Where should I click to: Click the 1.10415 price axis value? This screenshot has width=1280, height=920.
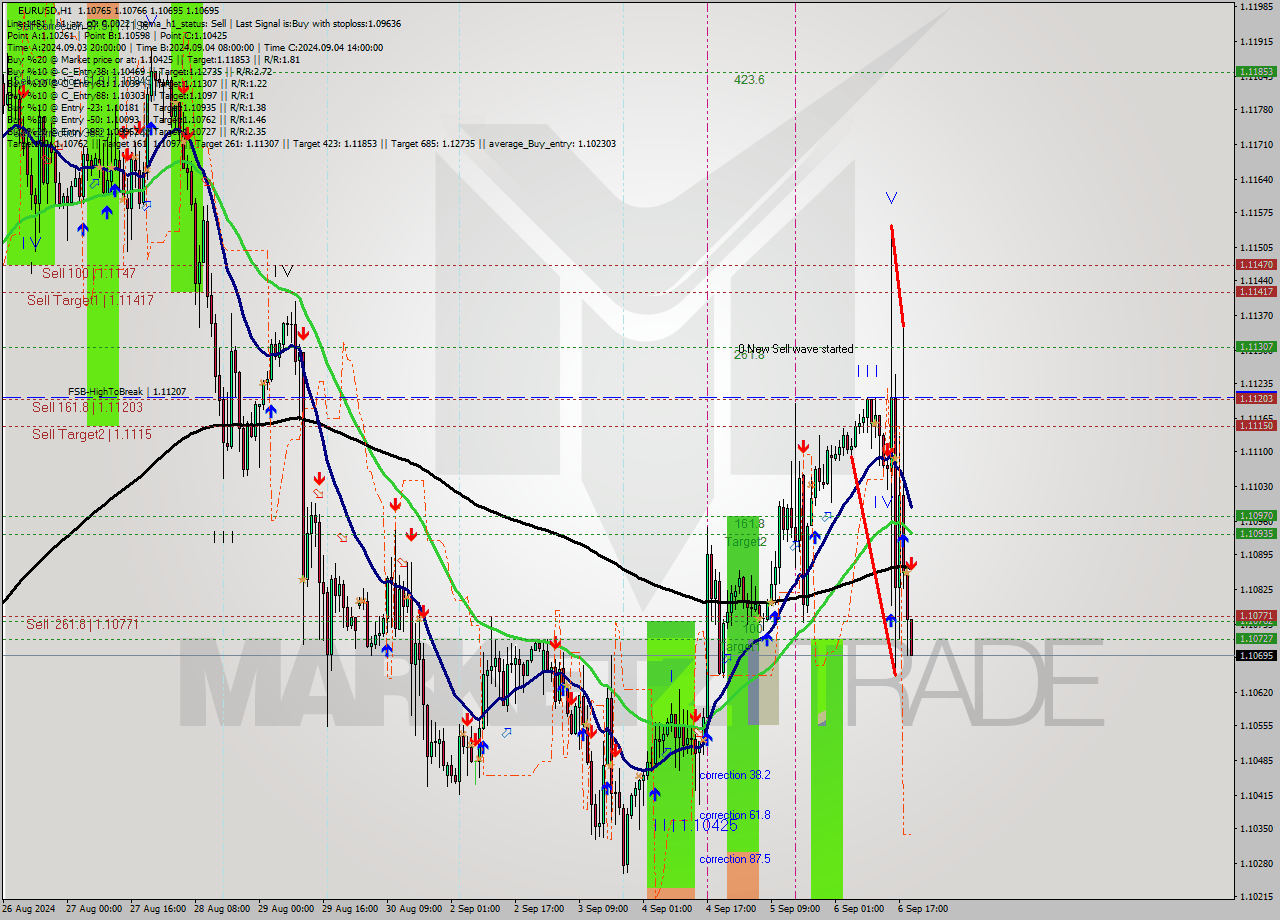point(1256,795)
